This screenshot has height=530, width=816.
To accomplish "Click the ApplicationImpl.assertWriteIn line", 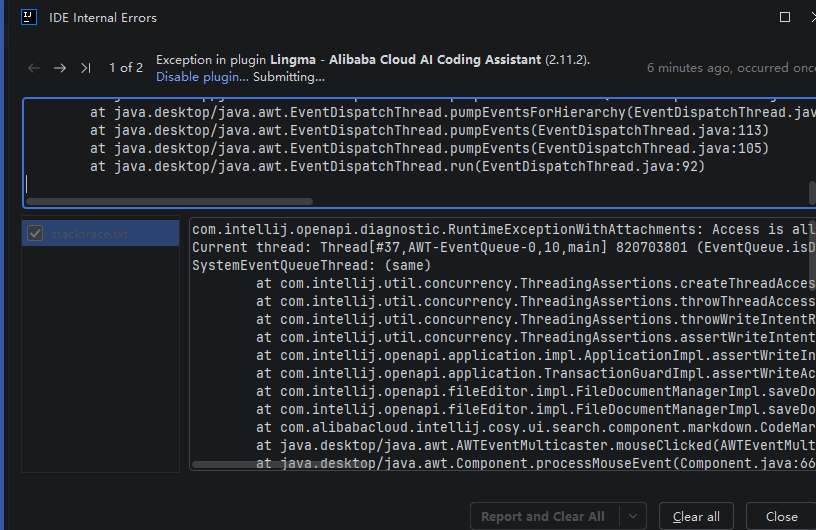I will pyautogui.click(x=536, y=356).
